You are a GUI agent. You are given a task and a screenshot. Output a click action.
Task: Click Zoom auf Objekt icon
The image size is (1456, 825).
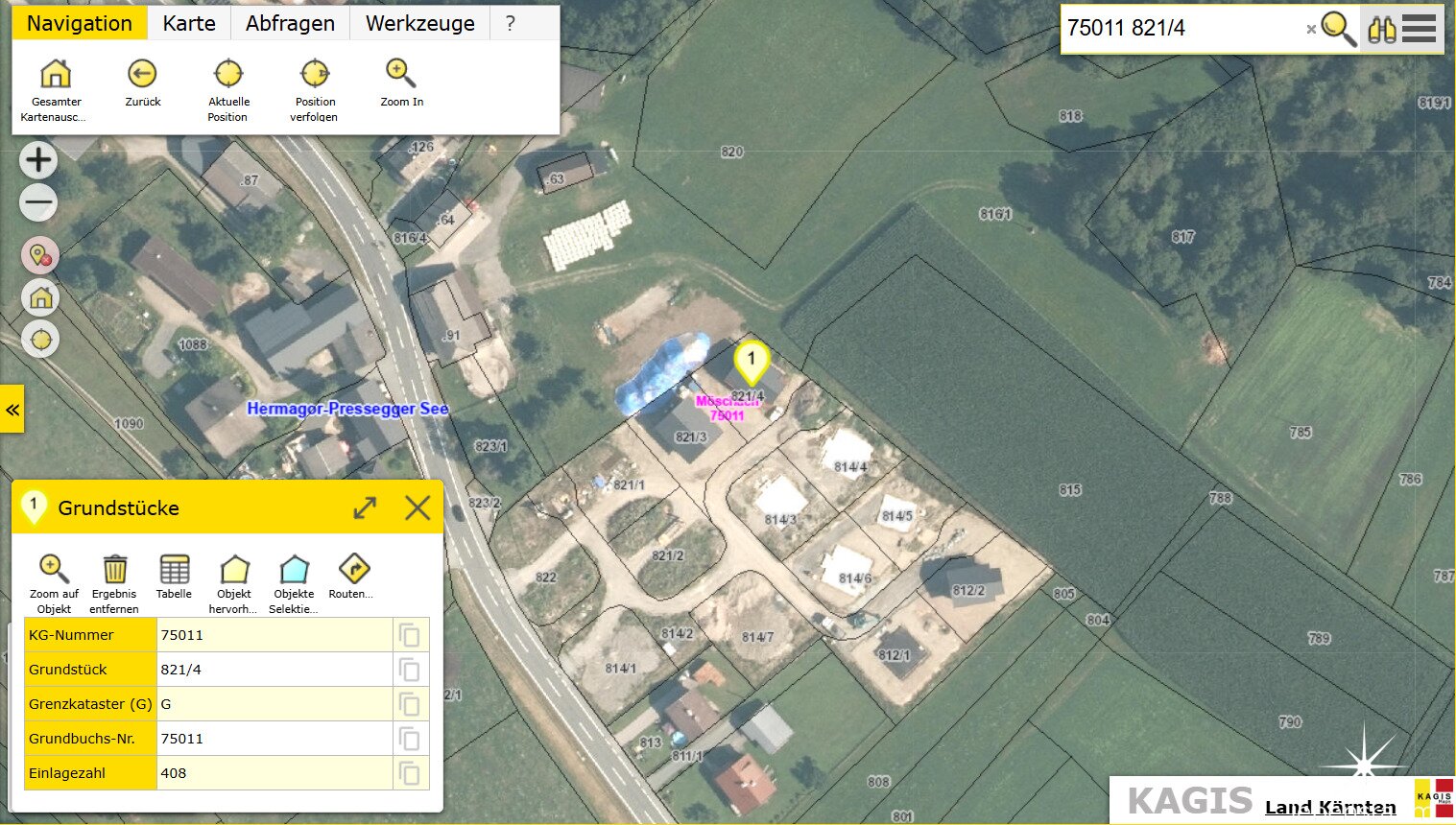(54, 570)
